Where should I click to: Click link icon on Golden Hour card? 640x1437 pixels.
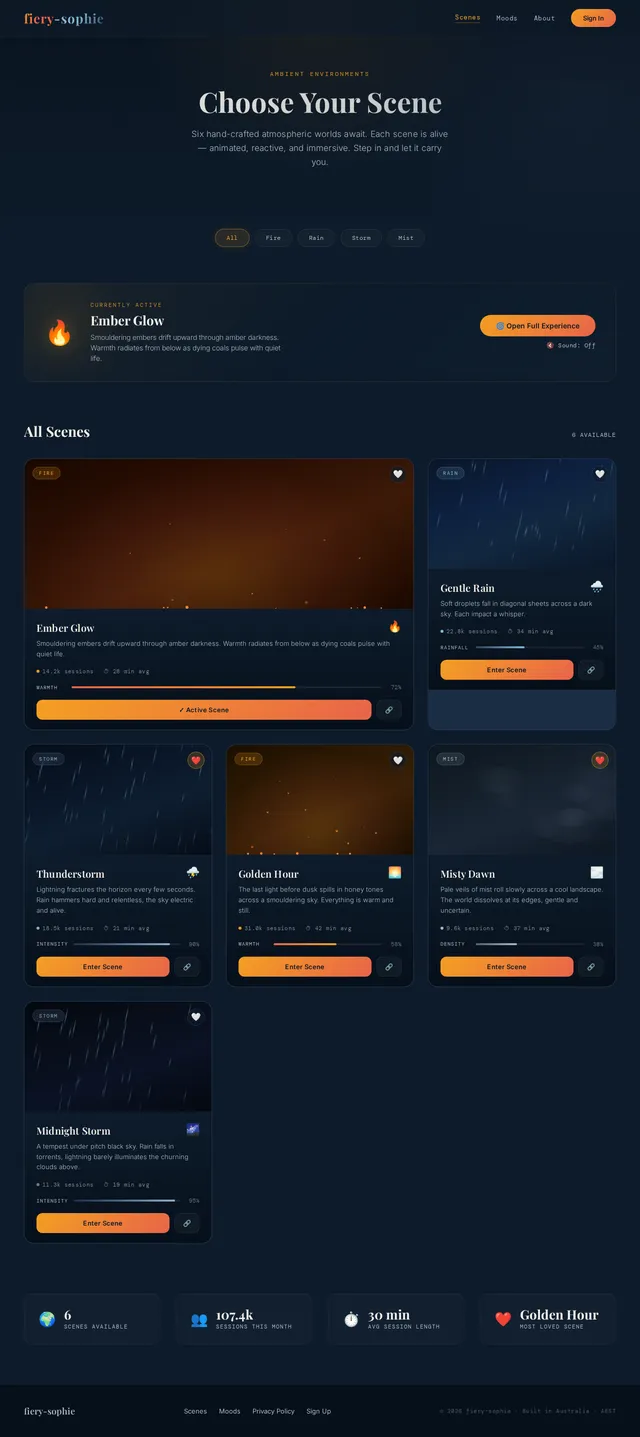point(389,967)
